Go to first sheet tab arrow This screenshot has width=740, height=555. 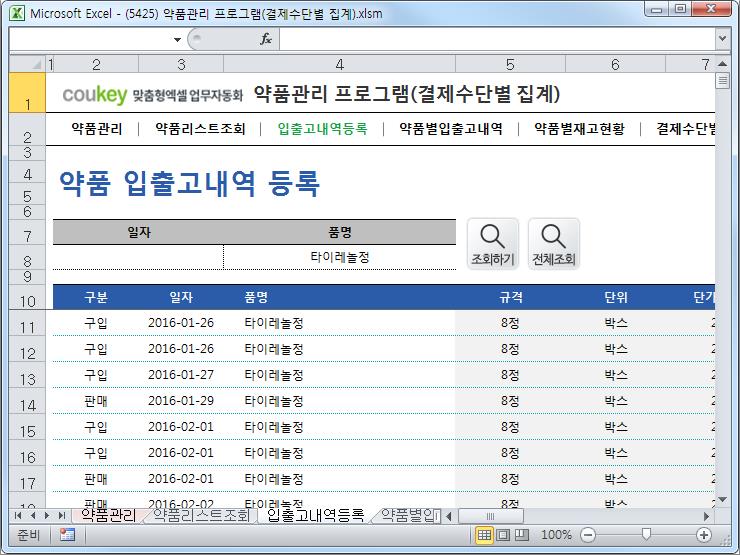click(x=18, y=515)
